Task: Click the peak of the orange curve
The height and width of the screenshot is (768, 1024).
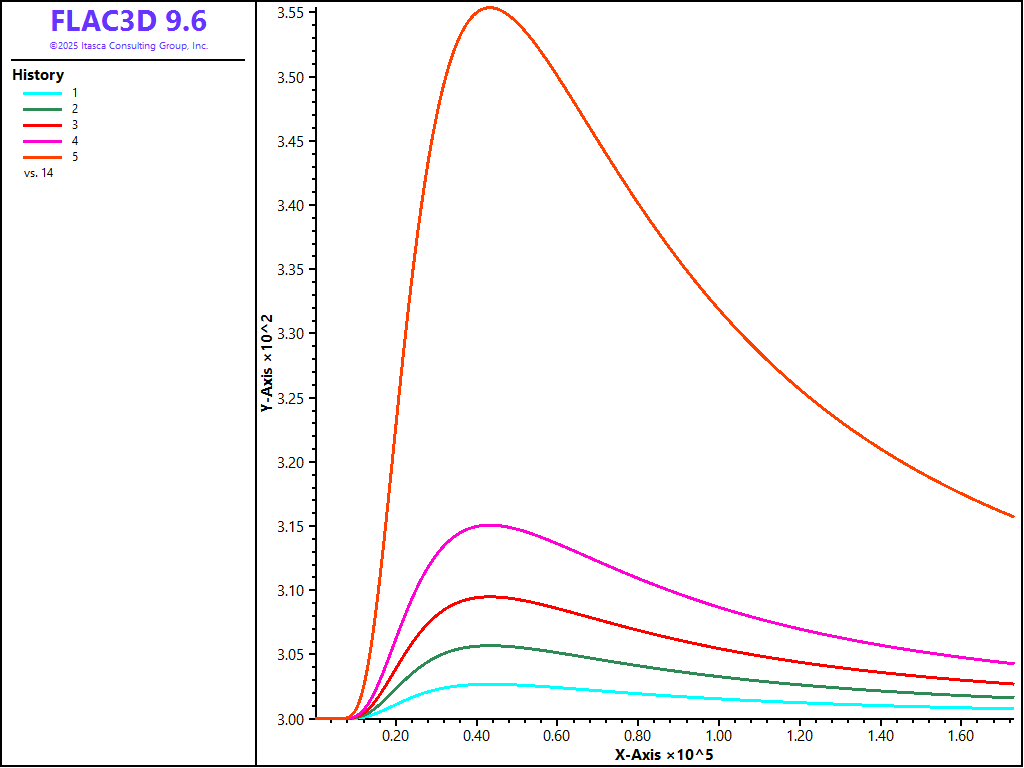Action: pos(489,8)
